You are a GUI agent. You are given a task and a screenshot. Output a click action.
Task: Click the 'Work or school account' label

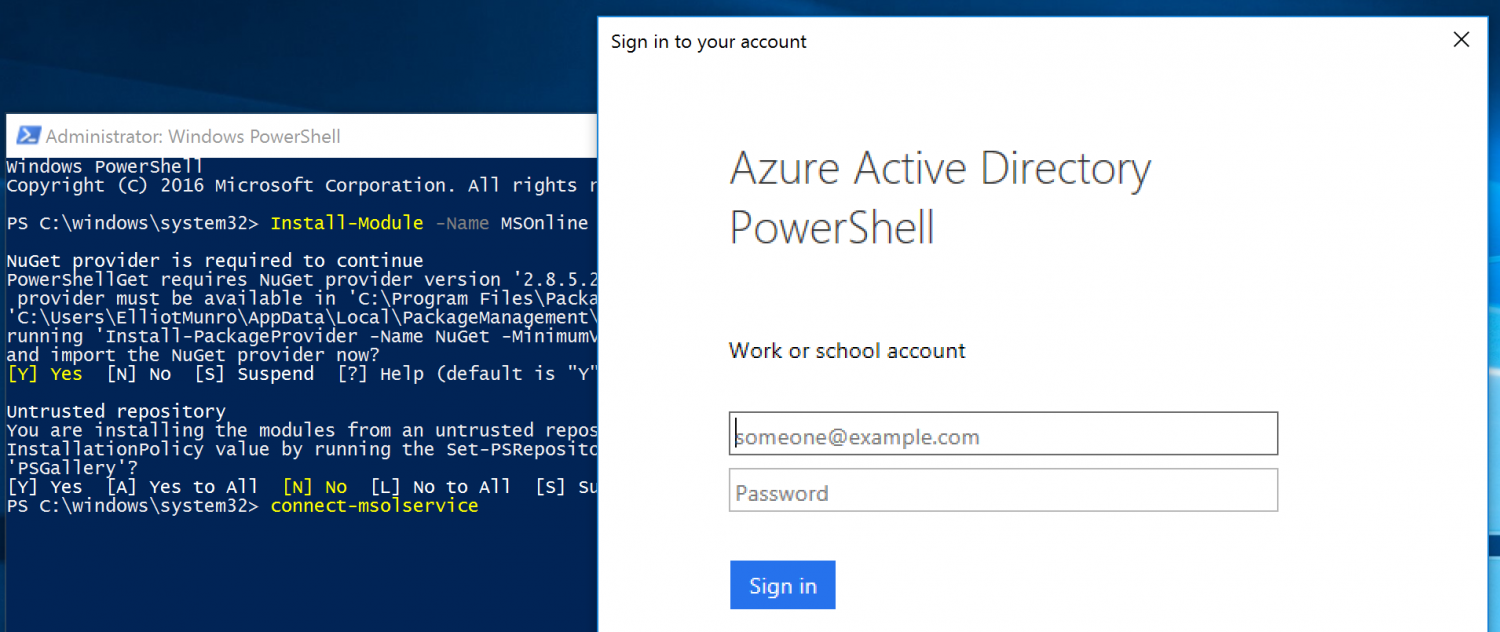847,351
